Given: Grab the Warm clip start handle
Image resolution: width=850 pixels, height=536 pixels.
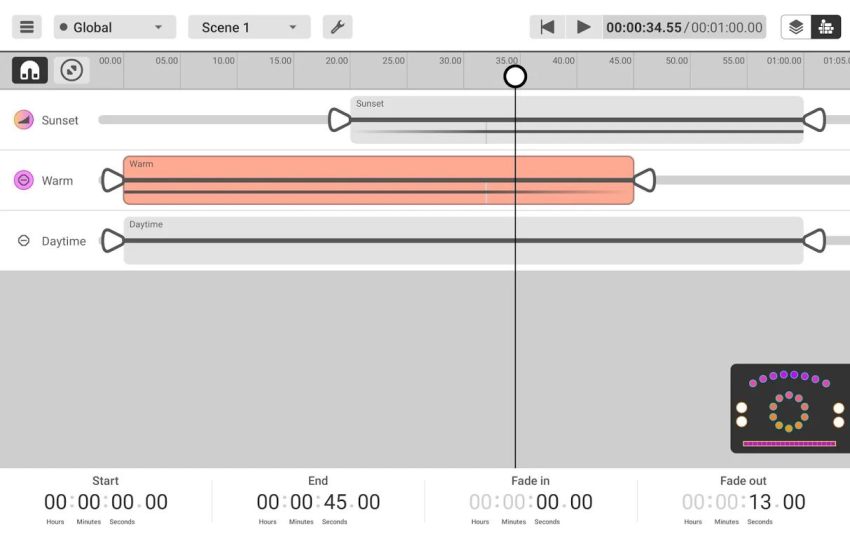Looking at the screenshot, I should click(113, 180).
